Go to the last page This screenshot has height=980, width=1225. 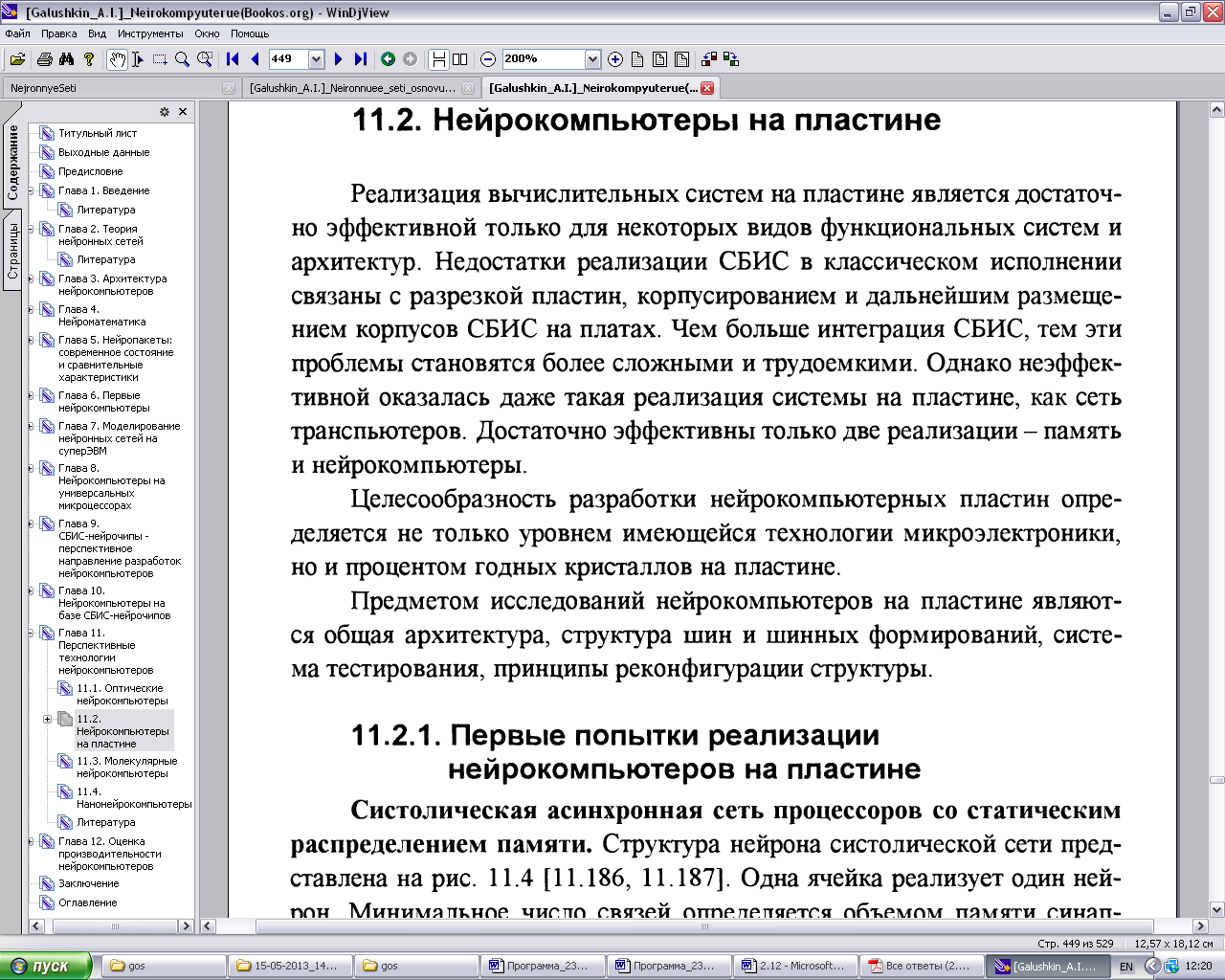click(360, 59)
